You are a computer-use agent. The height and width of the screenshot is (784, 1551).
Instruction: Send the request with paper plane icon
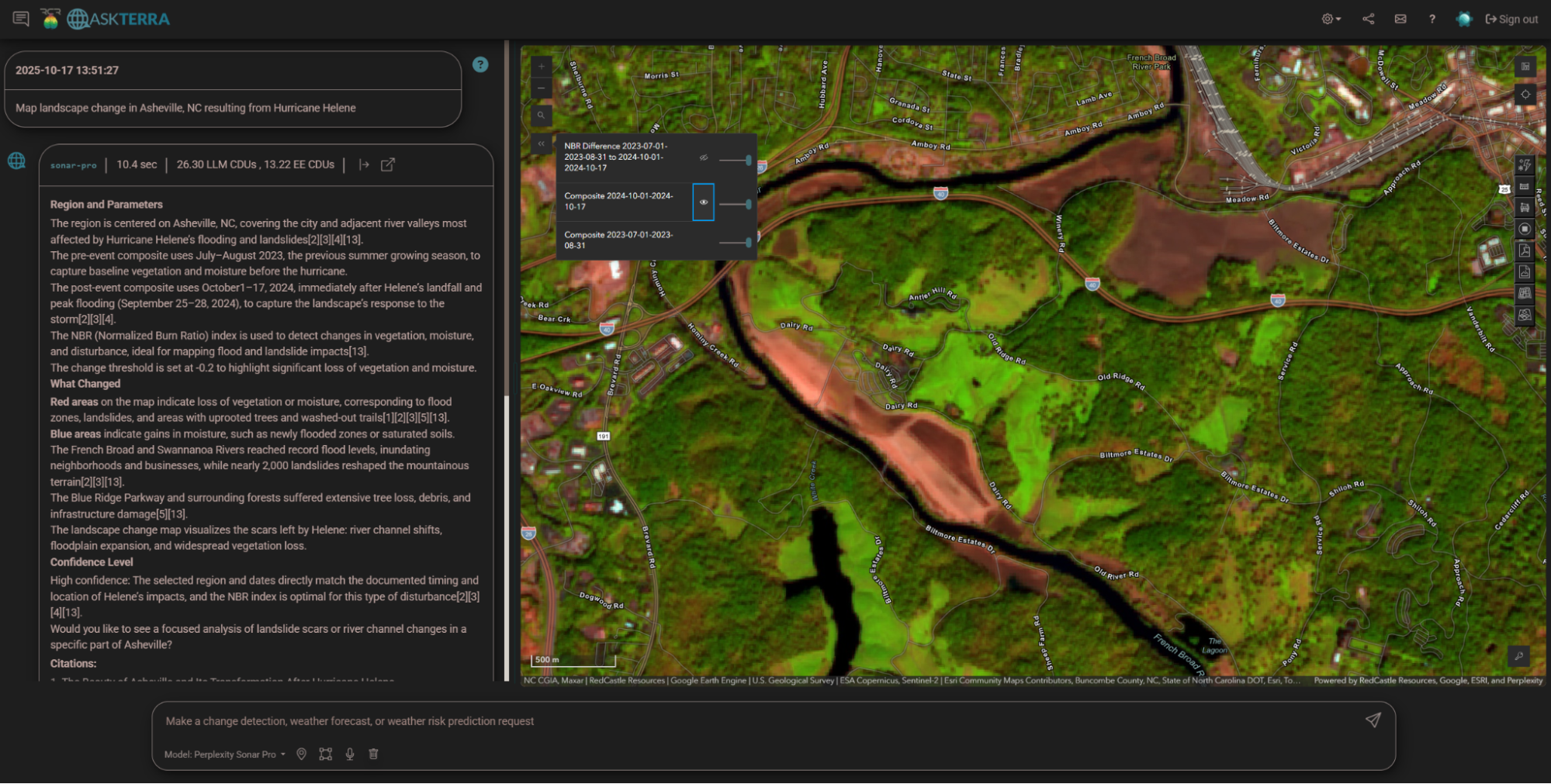pos(1373,720)
